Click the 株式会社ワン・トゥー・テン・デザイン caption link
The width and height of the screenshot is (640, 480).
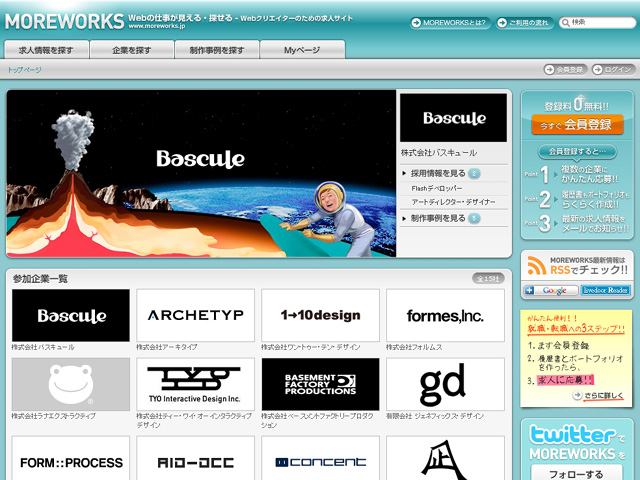tap(311, 347)
